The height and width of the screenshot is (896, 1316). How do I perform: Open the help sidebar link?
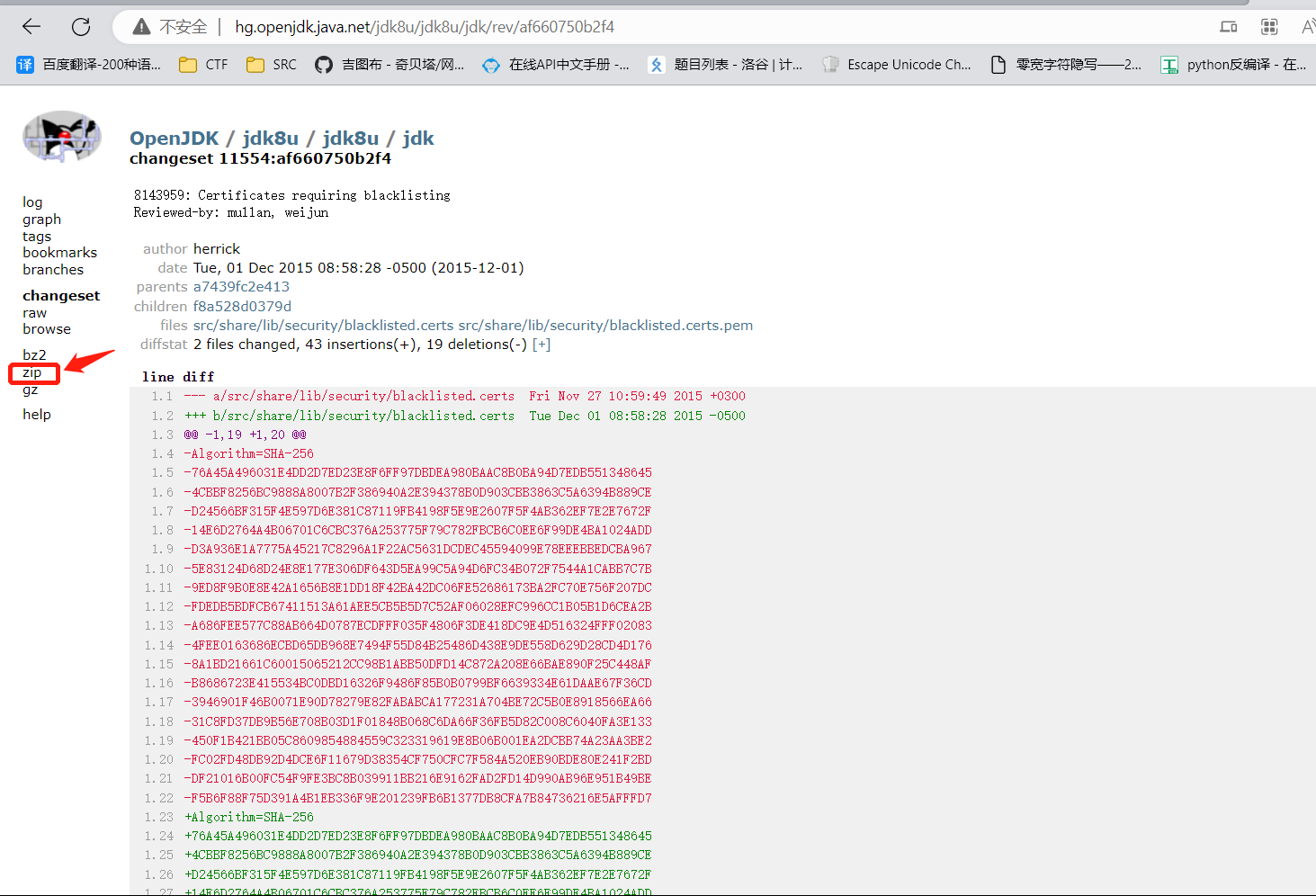click(x=37, y=415)
